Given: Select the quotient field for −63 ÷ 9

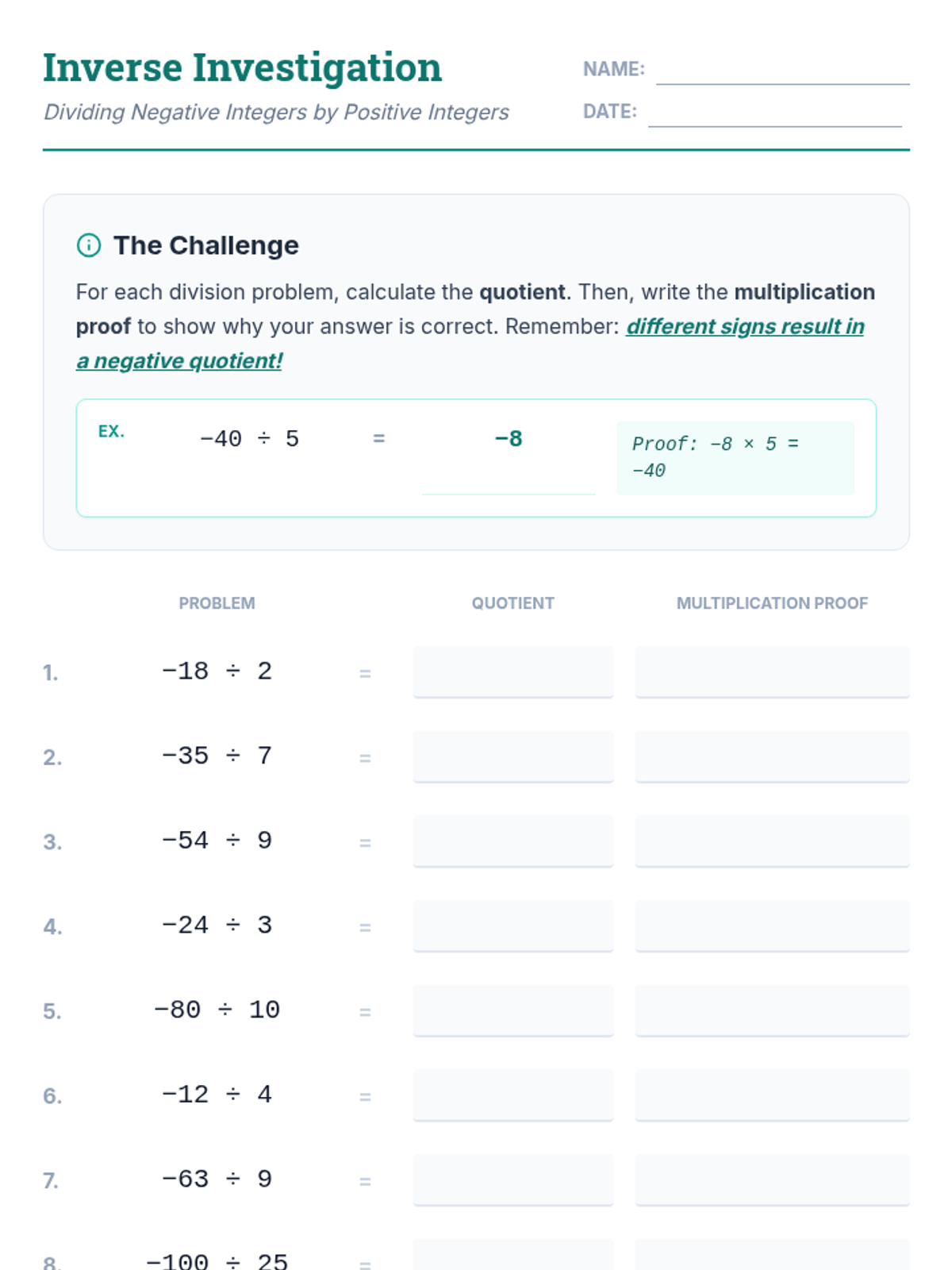Looking at the screenshot, I should point(513,1180).
